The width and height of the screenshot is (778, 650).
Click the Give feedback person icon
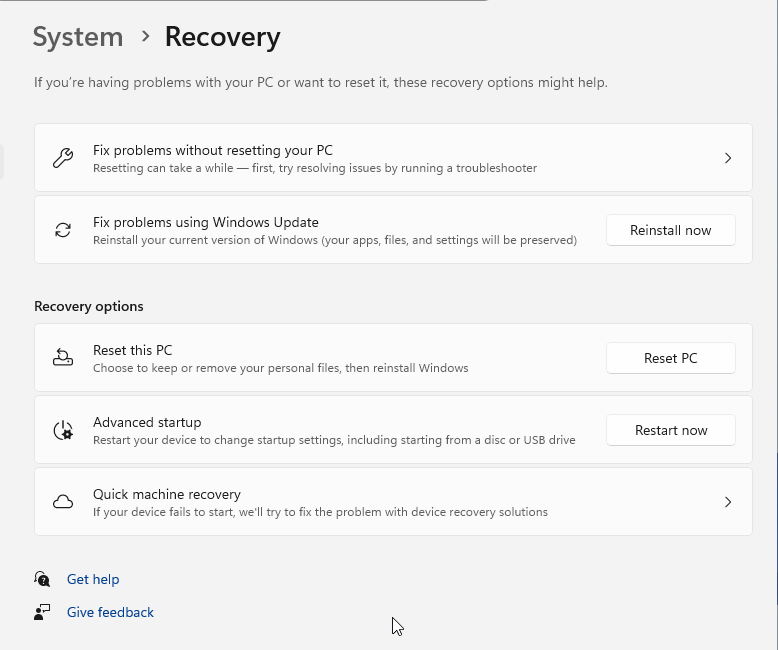tap(42, 612)
